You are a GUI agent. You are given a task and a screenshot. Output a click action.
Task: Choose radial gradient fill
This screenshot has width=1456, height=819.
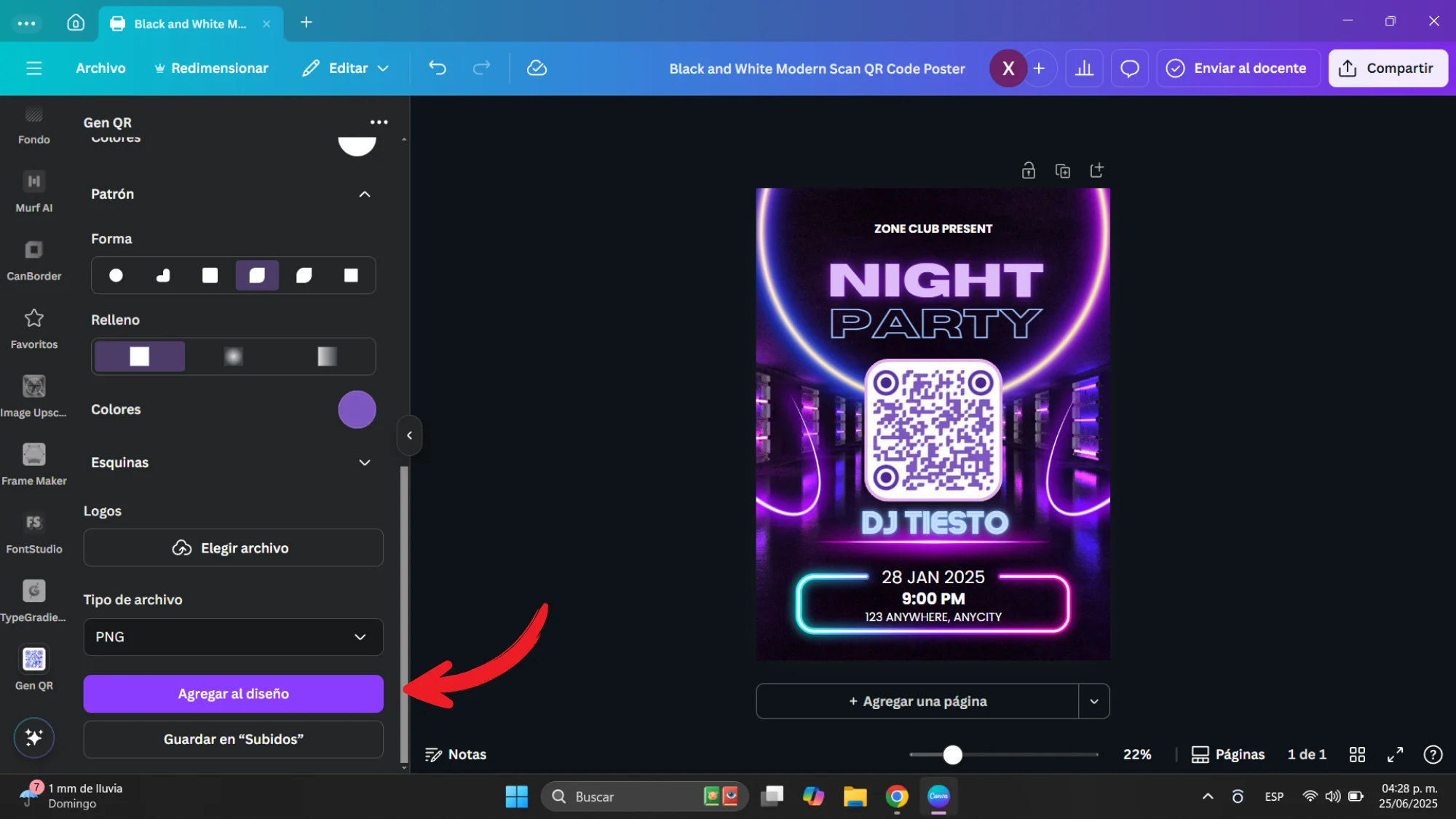233,356
